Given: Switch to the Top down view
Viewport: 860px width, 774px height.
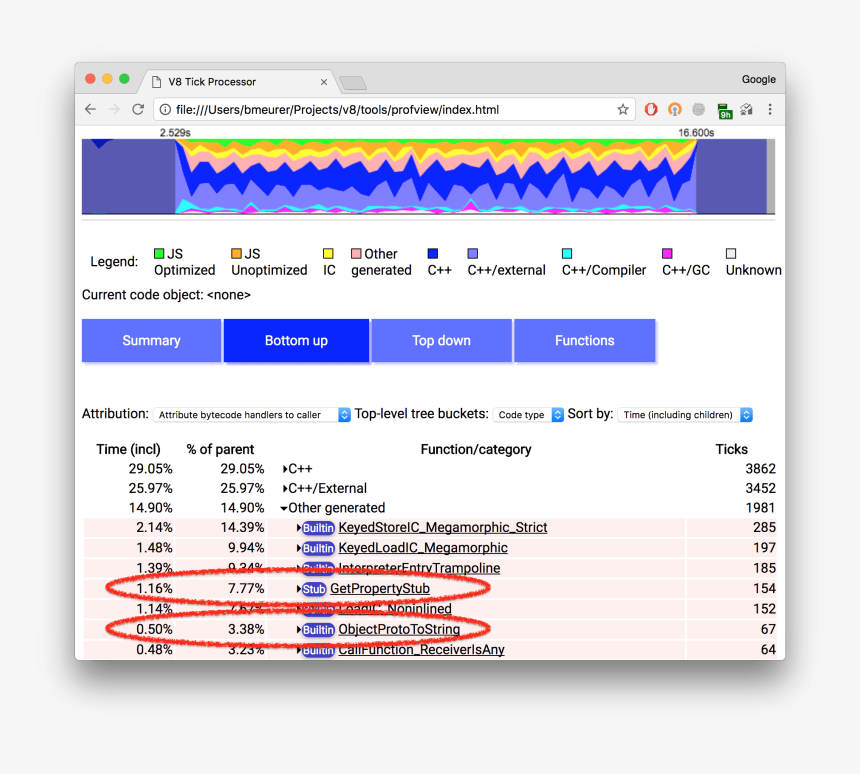Looking at the screenshot, I should pyautogui.click(x=442, y=340).
